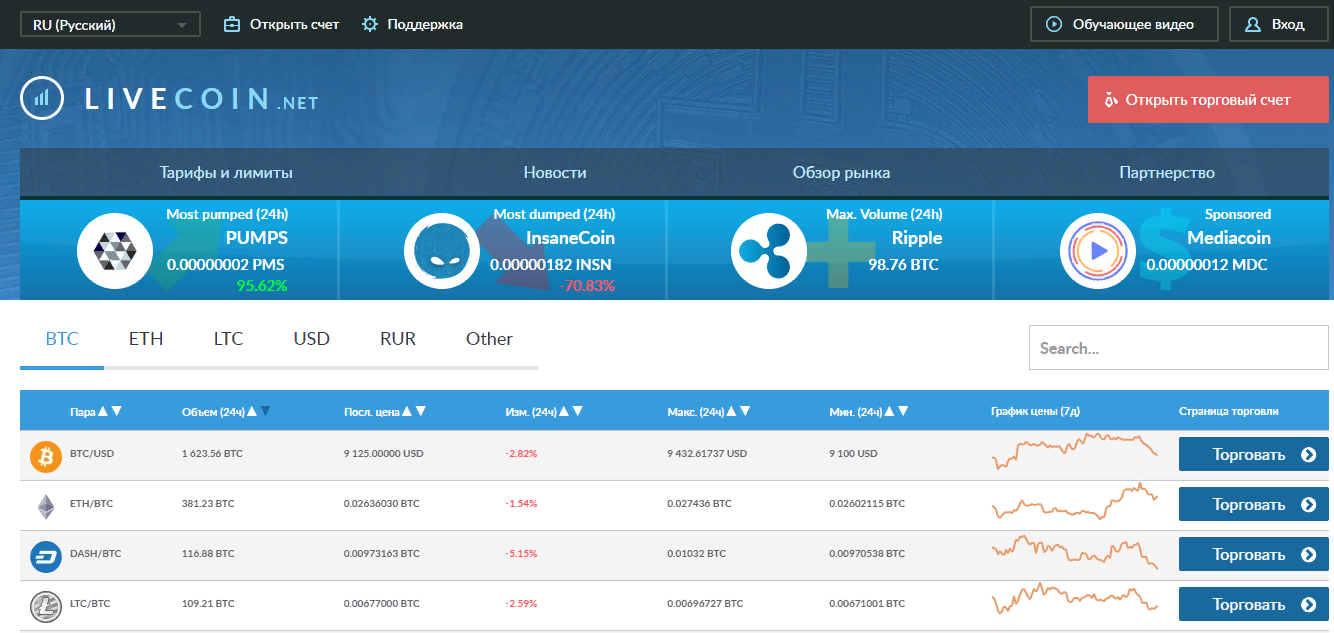Click the support gear icon
Viewport: 1334px width, 633px height.
click(x=370, y=24)
